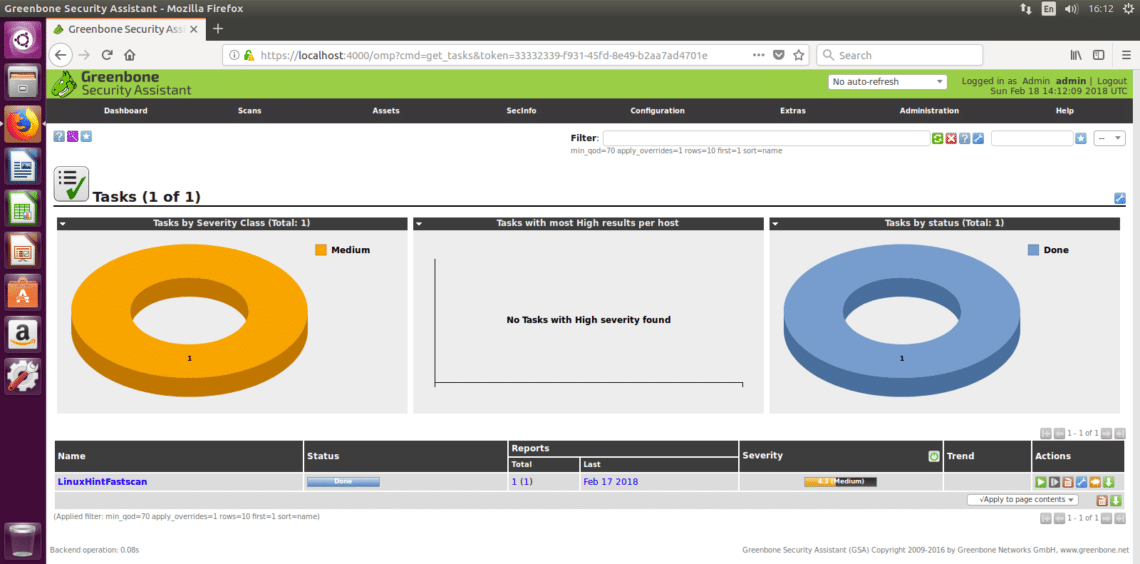Click the Done status progress bar
This screenshot has height=564, width=1140.
click(343, 482)
